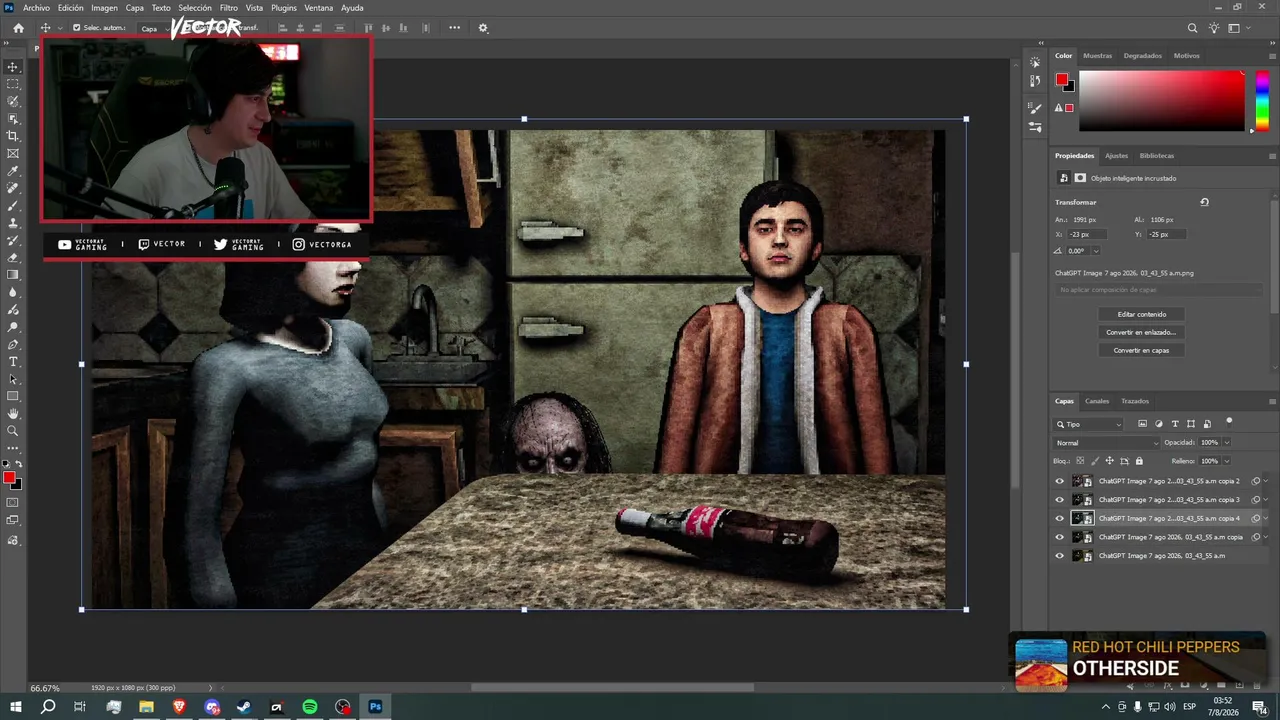This screenshot has width=1280, height=720.
Task: Open the Capa auto-select dropdown
Action: click(152, 28)
